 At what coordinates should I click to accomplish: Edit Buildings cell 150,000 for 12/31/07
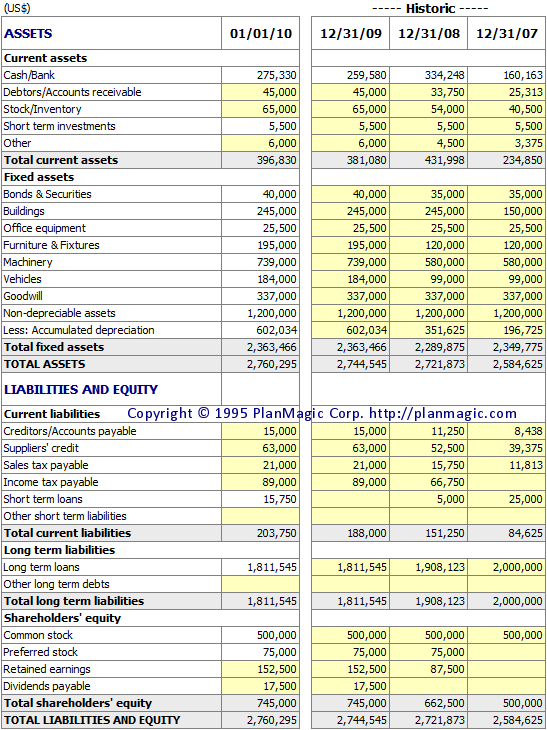pyautogui.click(x=507, y=211)
